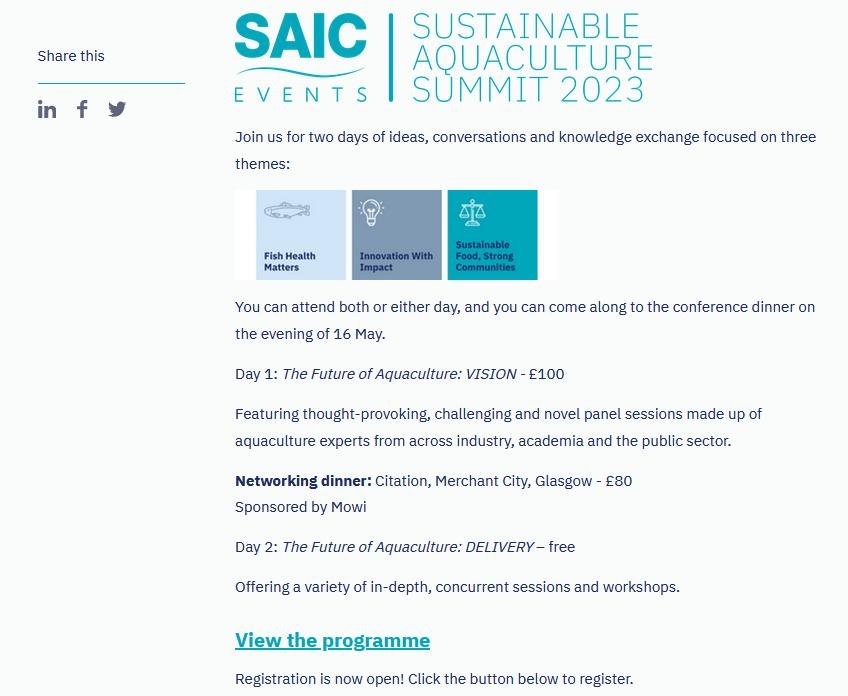Click the Share this heading
The height and width of the screenshot is (696, 848).
tap(71, 56)
